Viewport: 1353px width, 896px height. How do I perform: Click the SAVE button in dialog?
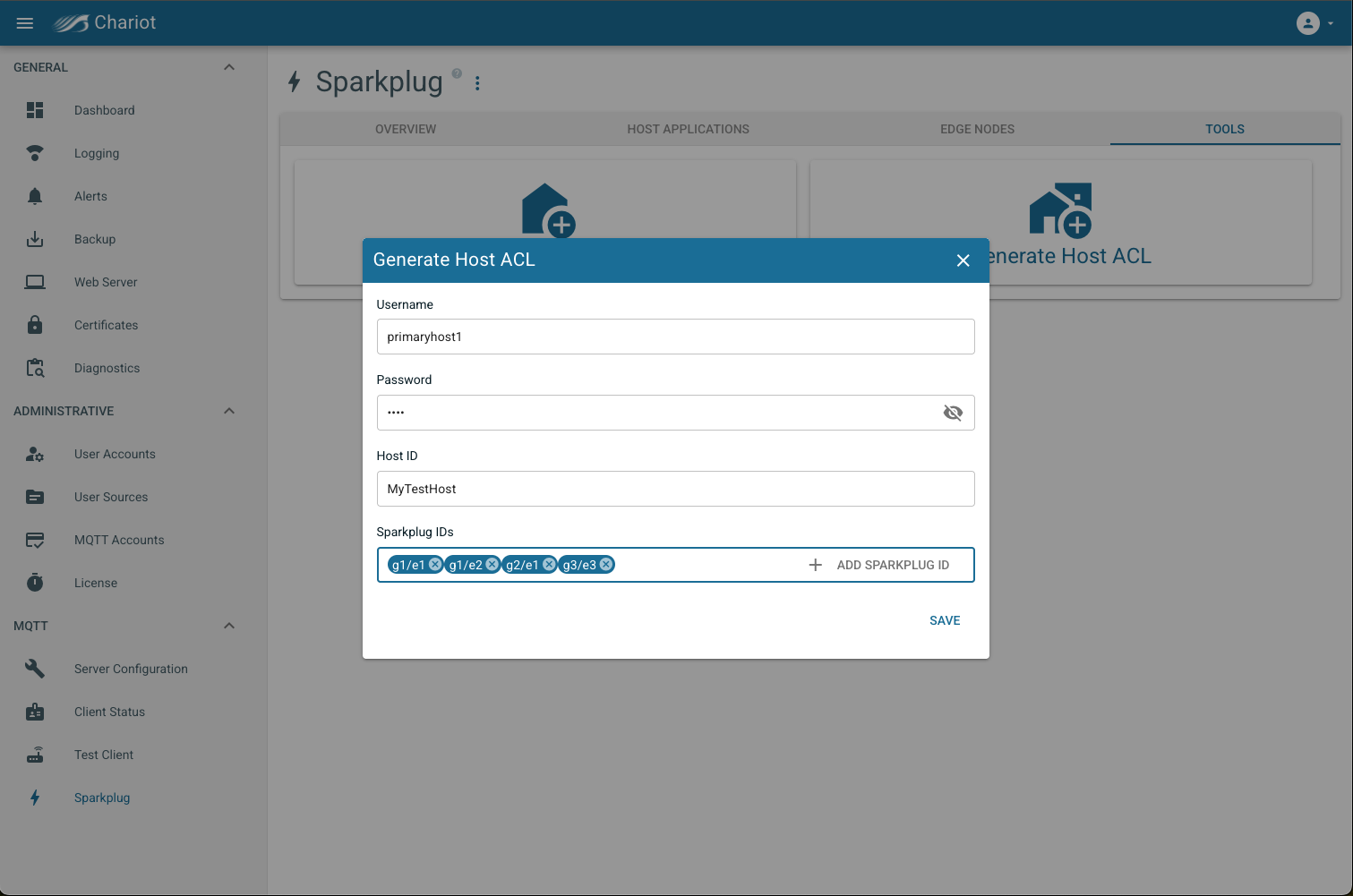(945, 620)
